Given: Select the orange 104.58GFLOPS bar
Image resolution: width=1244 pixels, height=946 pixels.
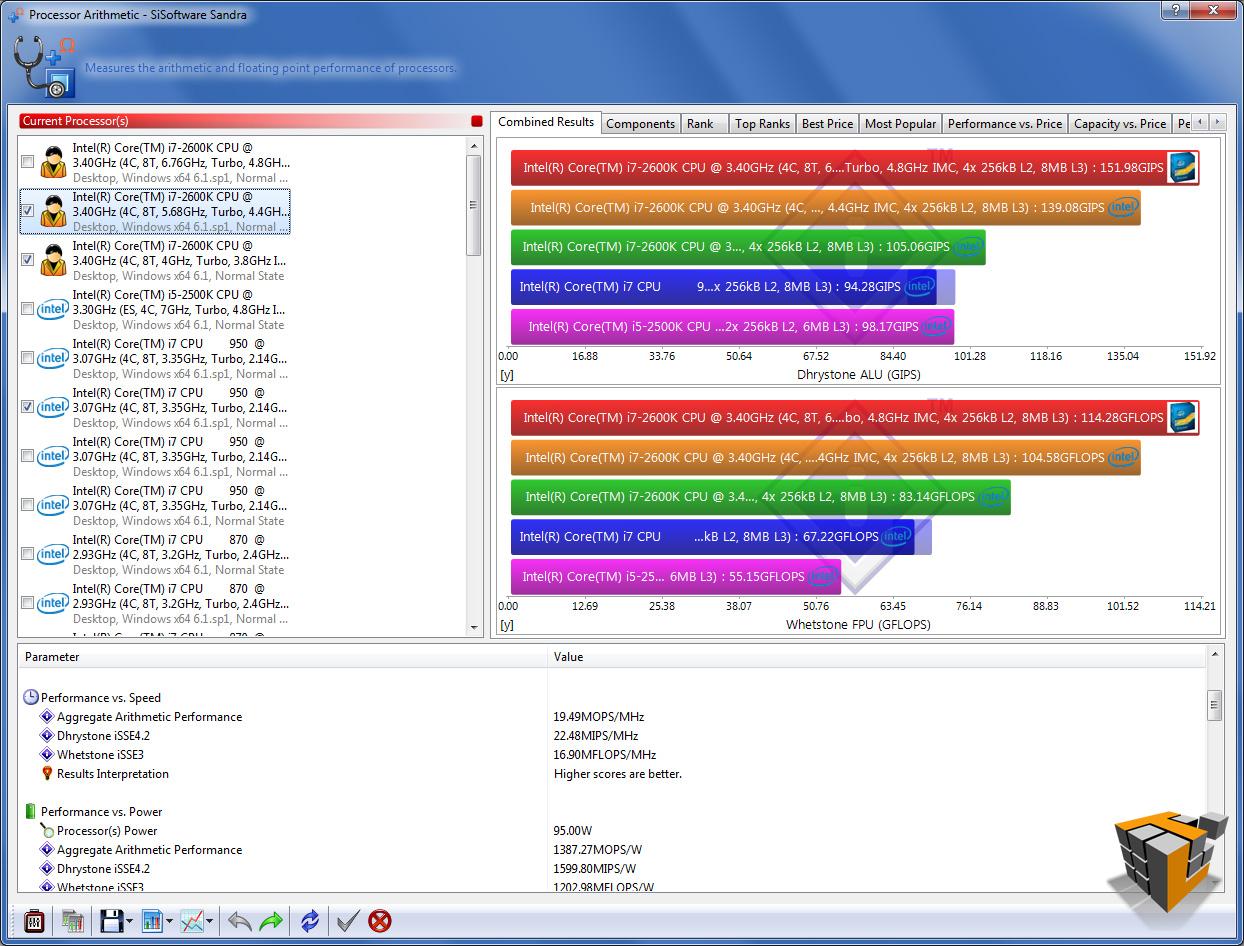Looking at the screenshot, I should 826,458.
